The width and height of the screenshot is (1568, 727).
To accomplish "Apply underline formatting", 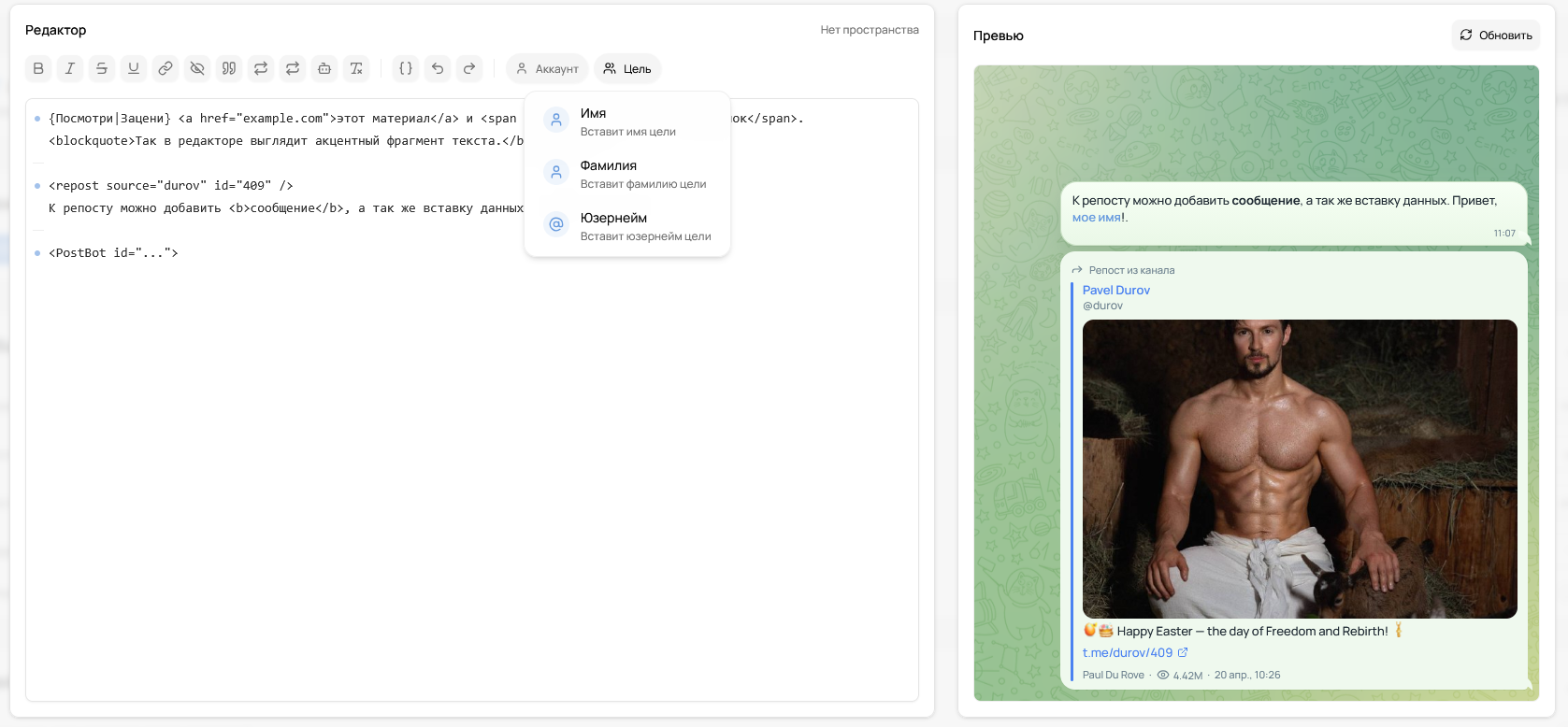I will (x=134, y=68).
